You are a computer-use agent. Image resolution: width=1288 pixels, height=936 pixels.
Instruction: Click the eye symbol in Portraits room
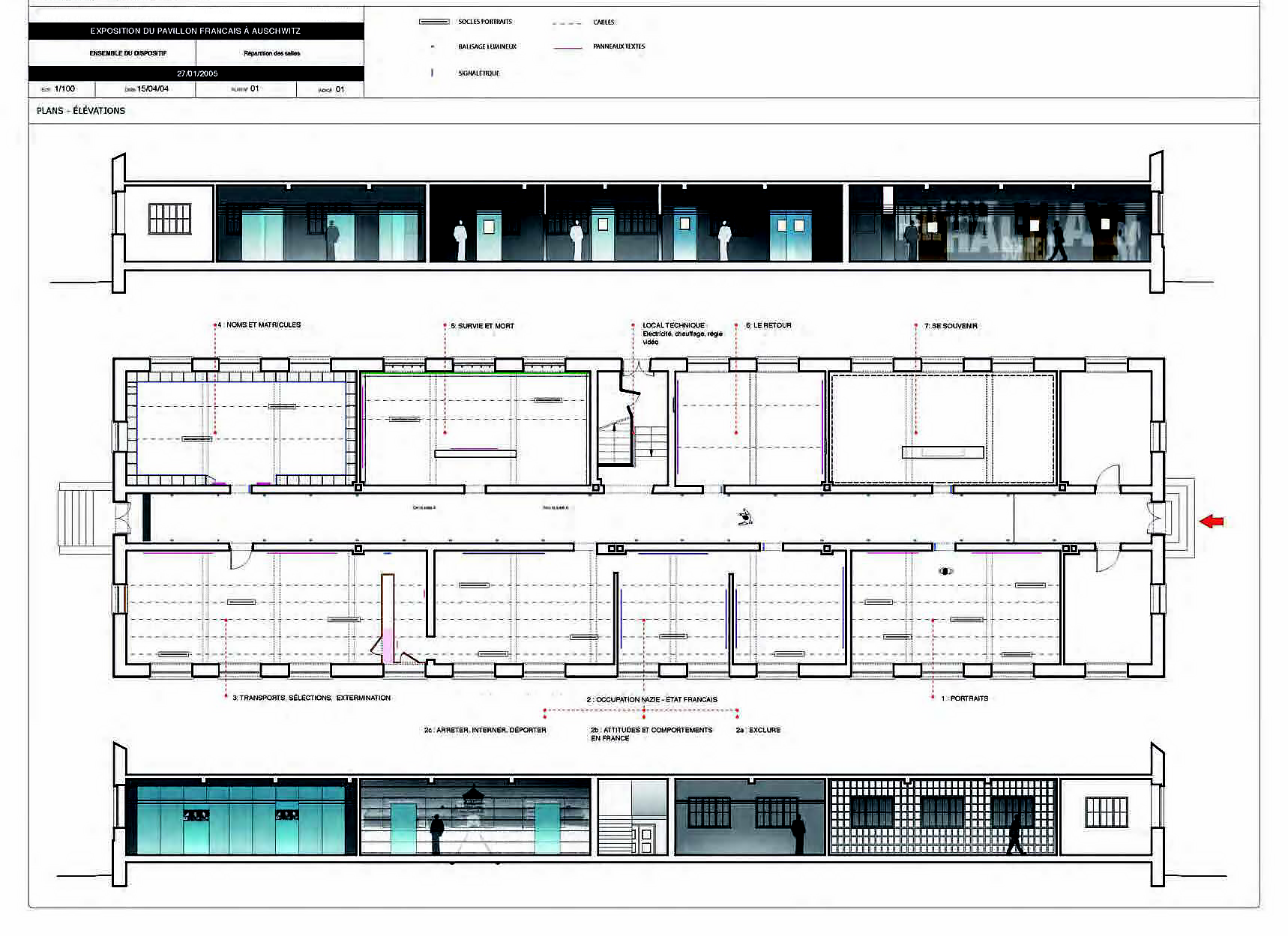[945, 571]
